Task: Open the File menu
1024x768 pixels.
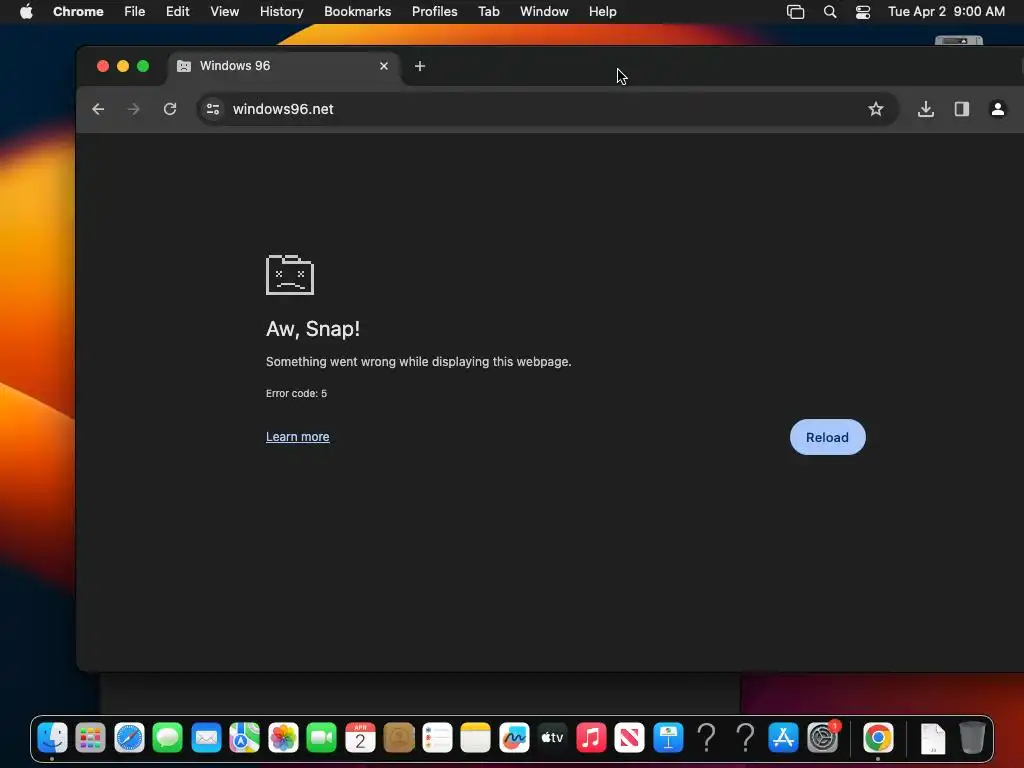Action: 135,12
